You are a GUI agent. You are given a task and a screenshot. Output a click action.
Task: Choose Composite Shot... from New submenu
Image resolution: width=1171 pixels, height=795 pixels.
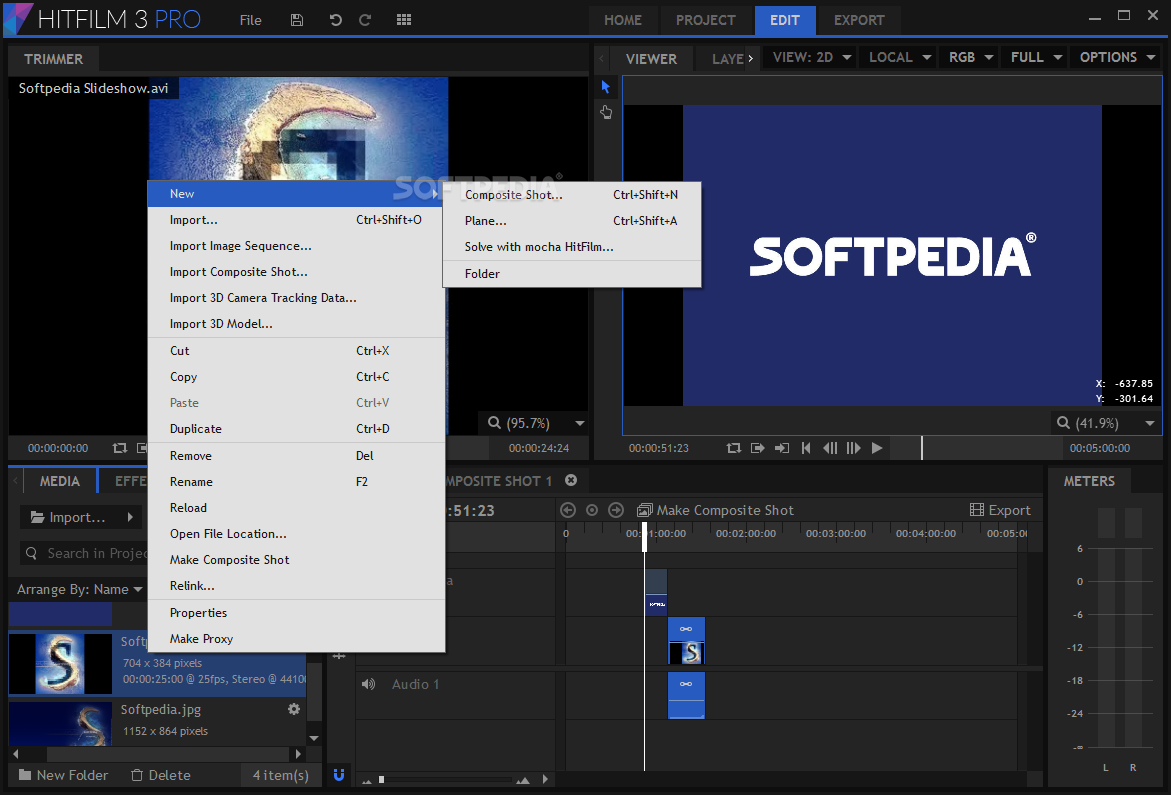[571, 195]
